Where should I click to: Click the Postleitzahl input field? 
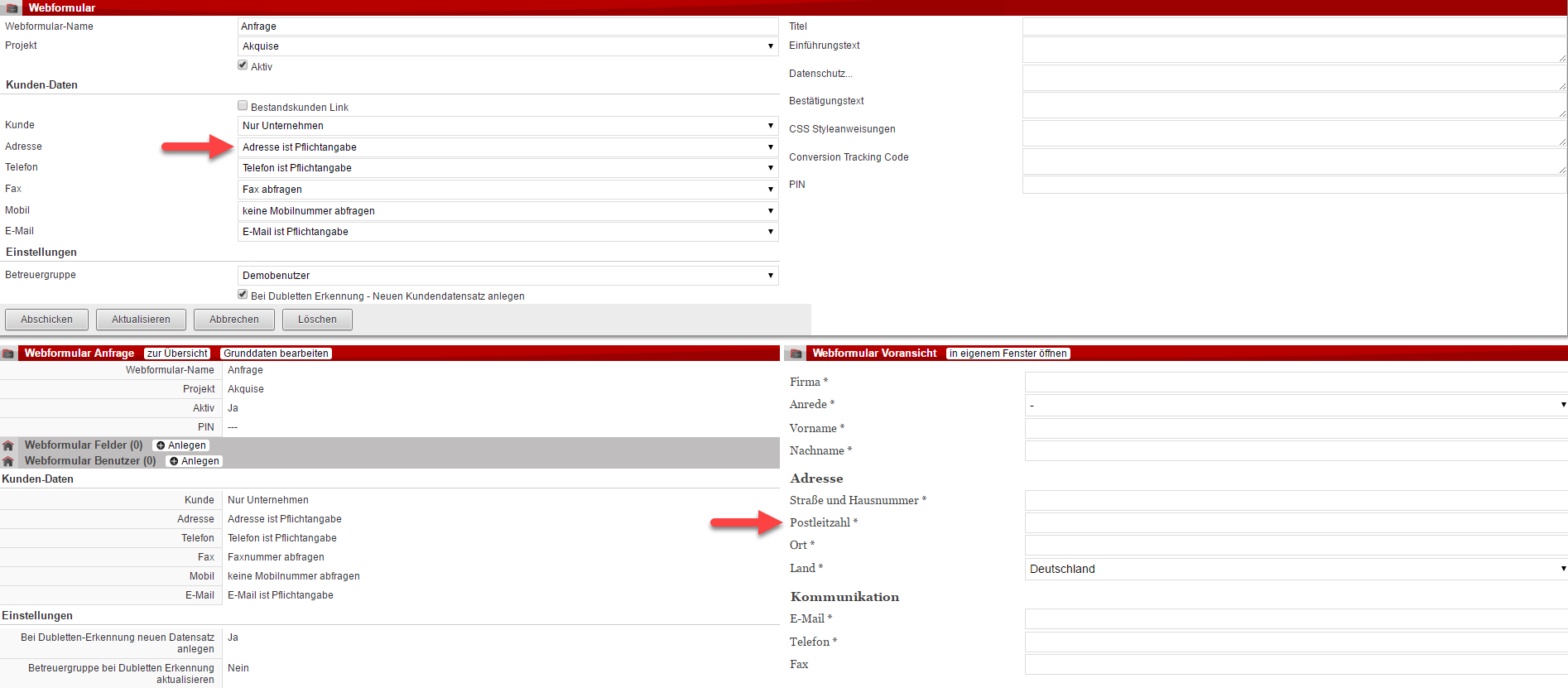1296,522
